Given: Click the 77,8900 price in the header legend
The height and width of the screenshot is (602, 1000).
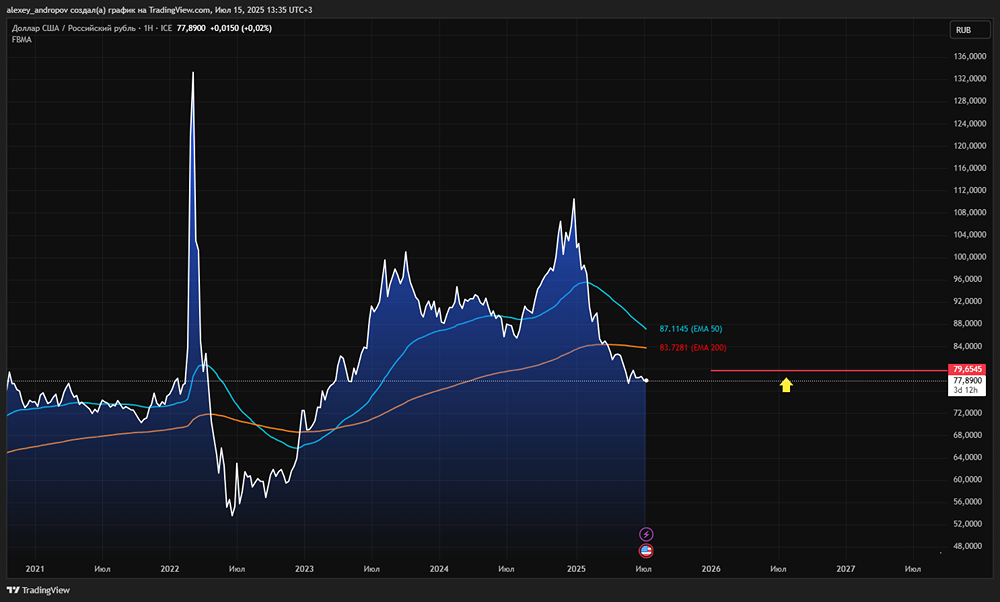Looking at the screenshot, I should (x=191, y=28).
